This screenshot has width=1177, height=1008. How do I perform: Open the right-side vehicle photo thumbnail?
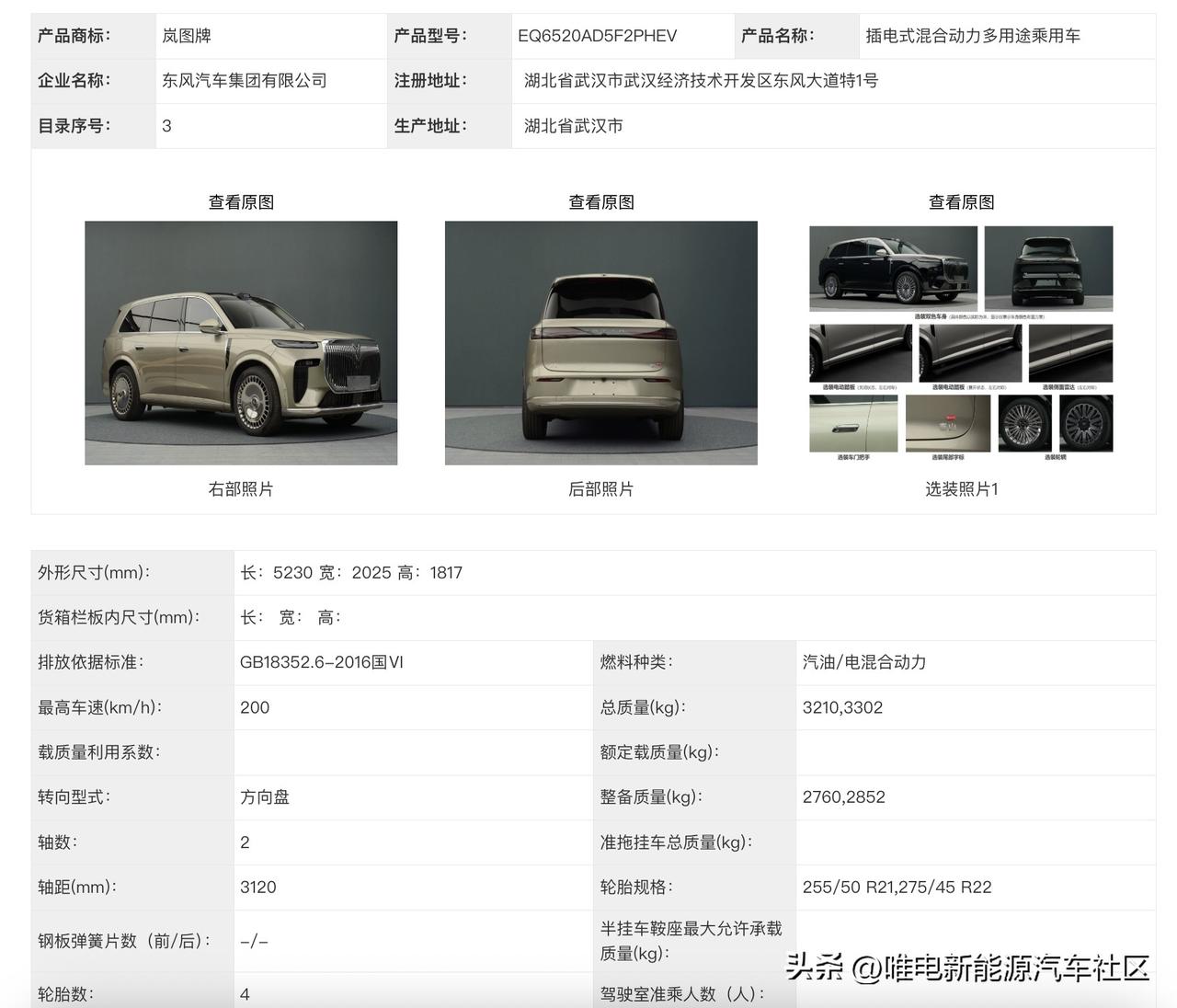(x=241, y=342)
